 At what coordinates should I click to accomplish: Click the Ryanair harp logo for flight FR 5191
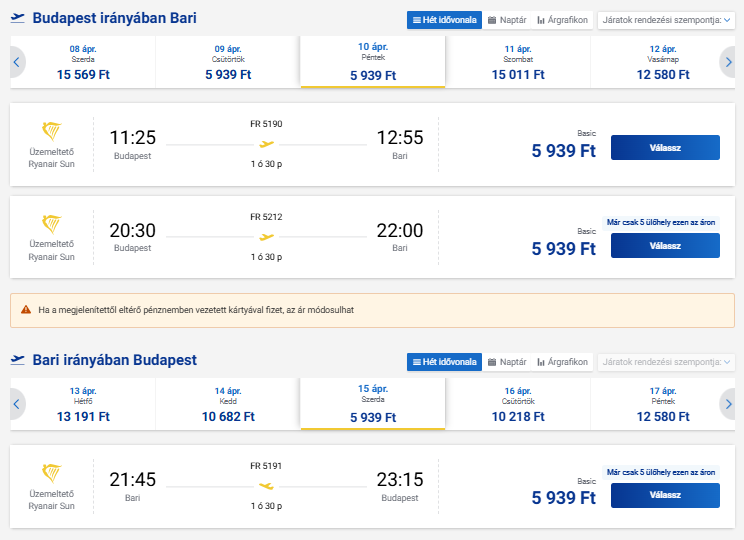click(x=51, y=473)
